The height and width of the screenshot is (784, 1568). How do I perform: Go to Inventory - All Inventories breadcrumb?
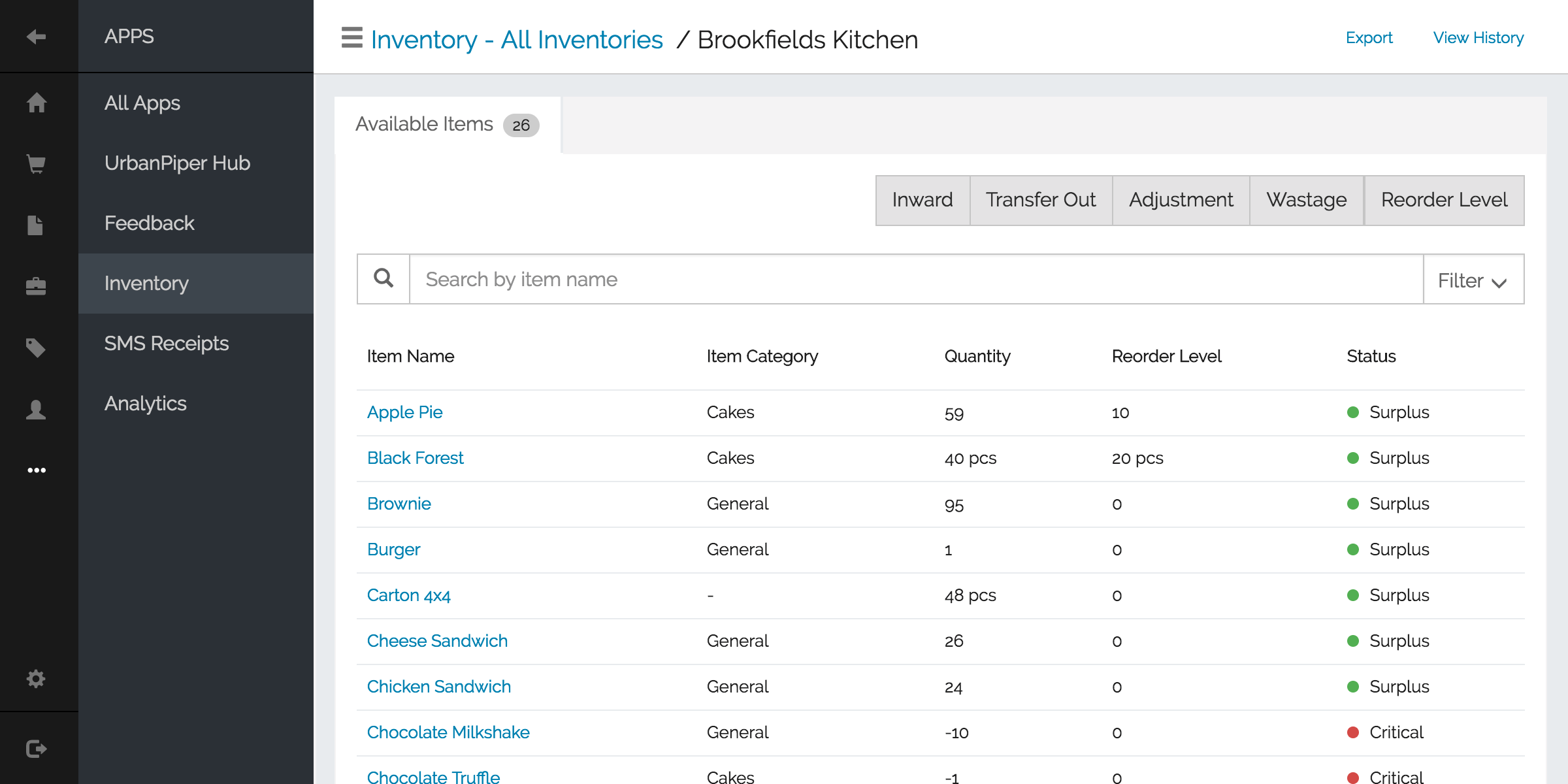coord(517,40)
